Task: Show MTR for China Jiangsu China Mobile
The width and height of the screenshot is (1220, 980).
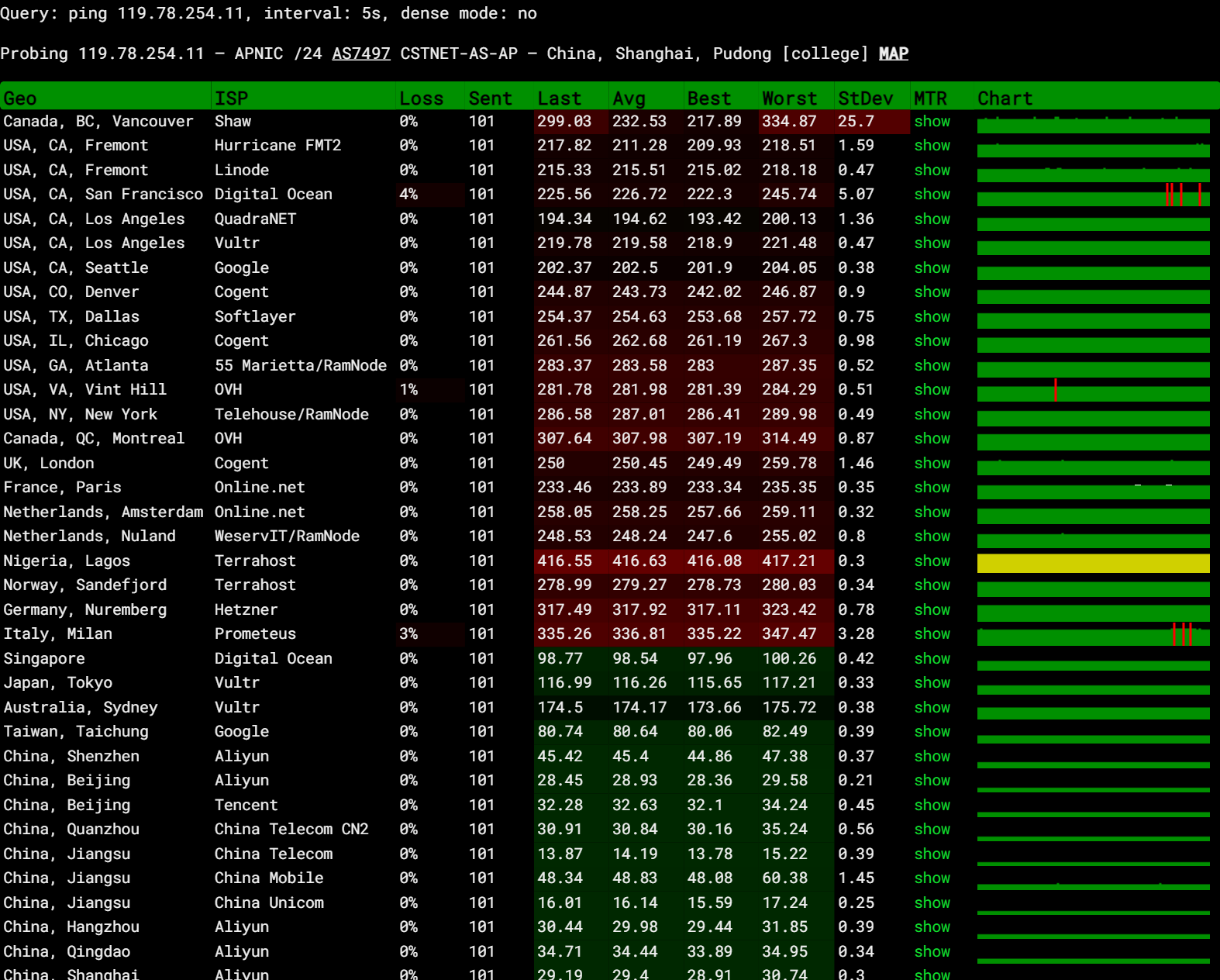Action: click(x=932, y=878)
